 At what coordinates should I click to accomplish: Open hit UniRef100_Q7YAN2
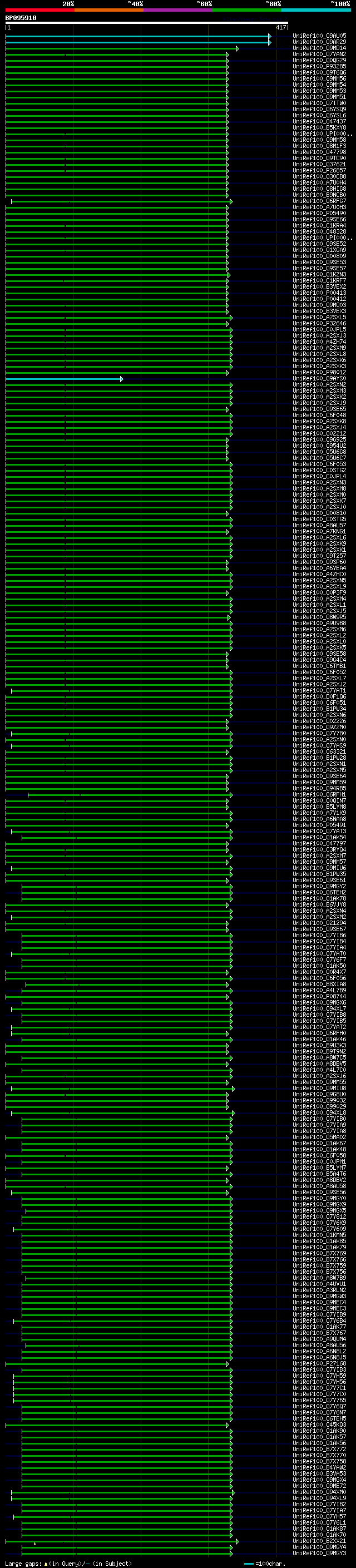319,54
